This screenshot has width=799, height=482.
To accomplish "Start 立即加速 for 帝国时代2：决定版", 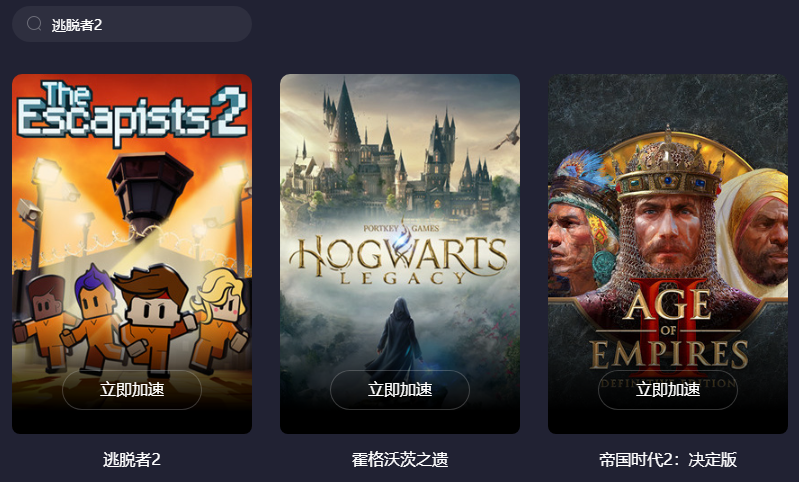I will tap(668, 390).
